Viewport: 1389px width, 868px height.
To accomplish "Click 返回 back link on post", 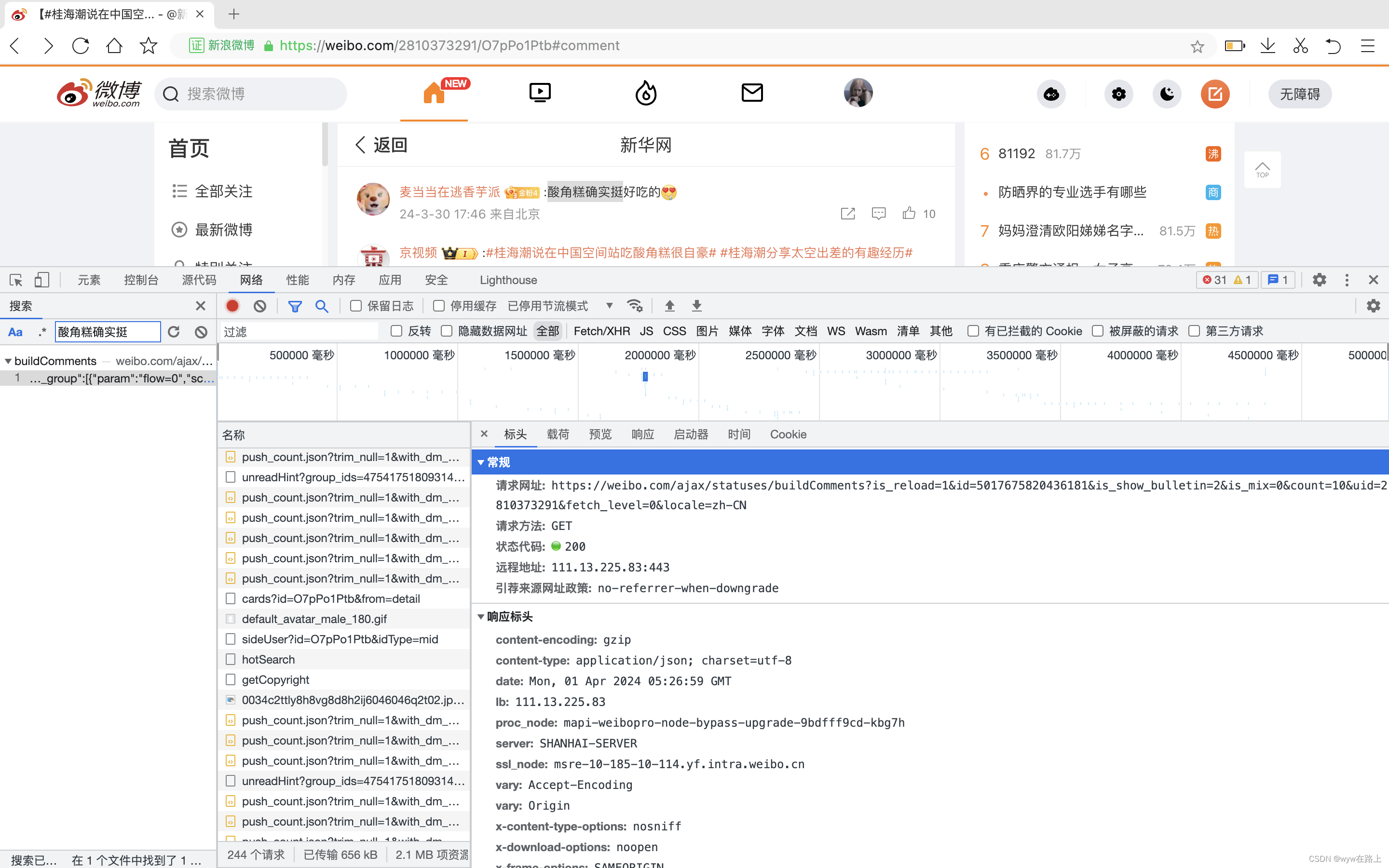I will (381, 145).
